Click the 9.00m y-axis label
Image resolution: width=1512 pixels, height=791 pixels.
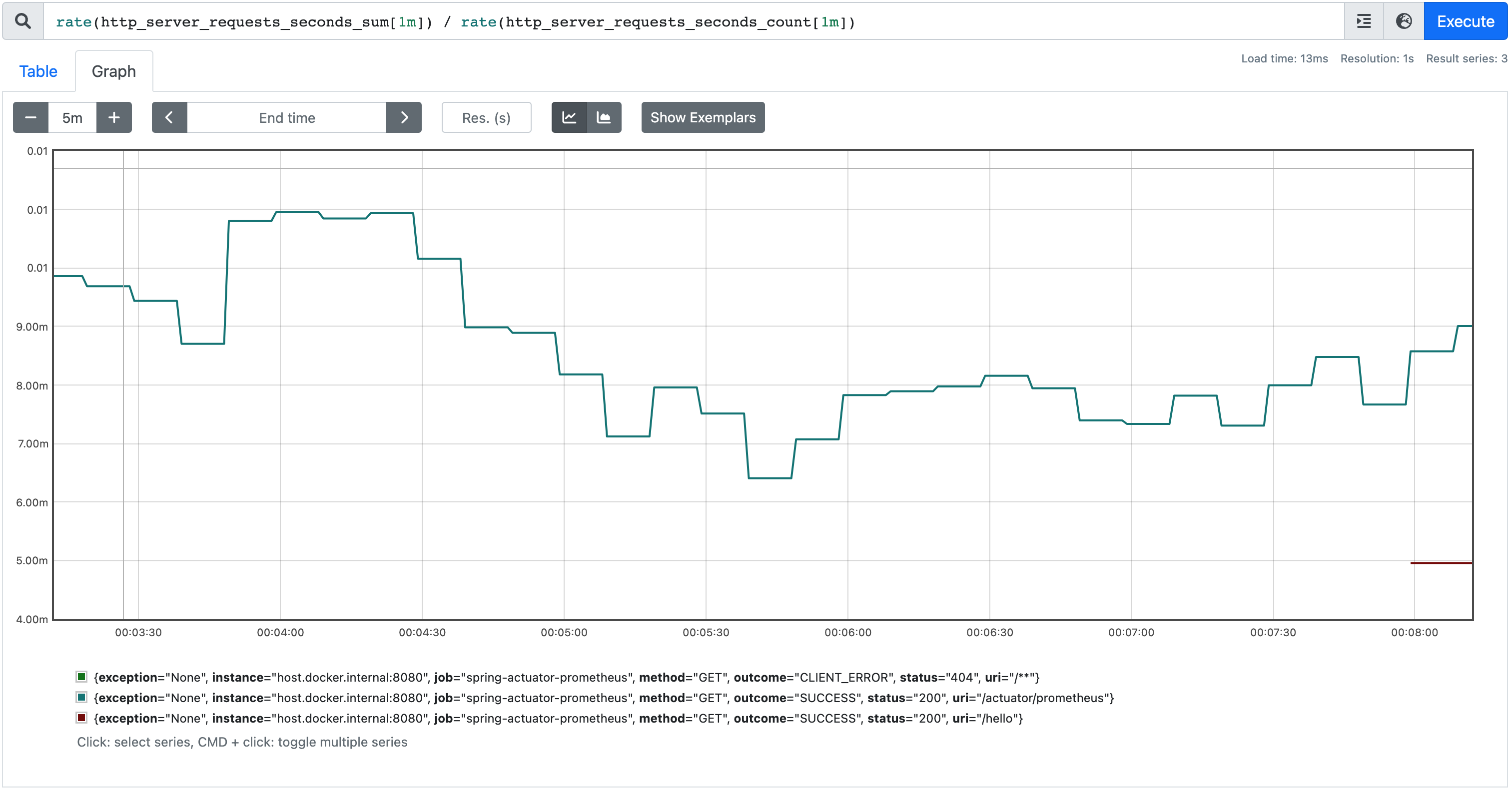32,327
